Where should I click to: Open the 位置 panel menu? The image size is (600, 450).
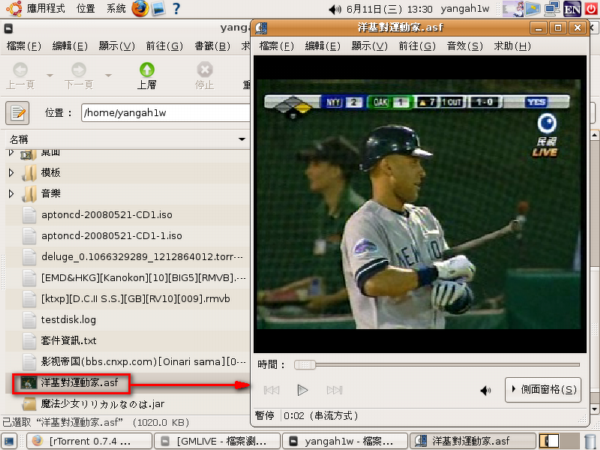(x=86, y=8)
